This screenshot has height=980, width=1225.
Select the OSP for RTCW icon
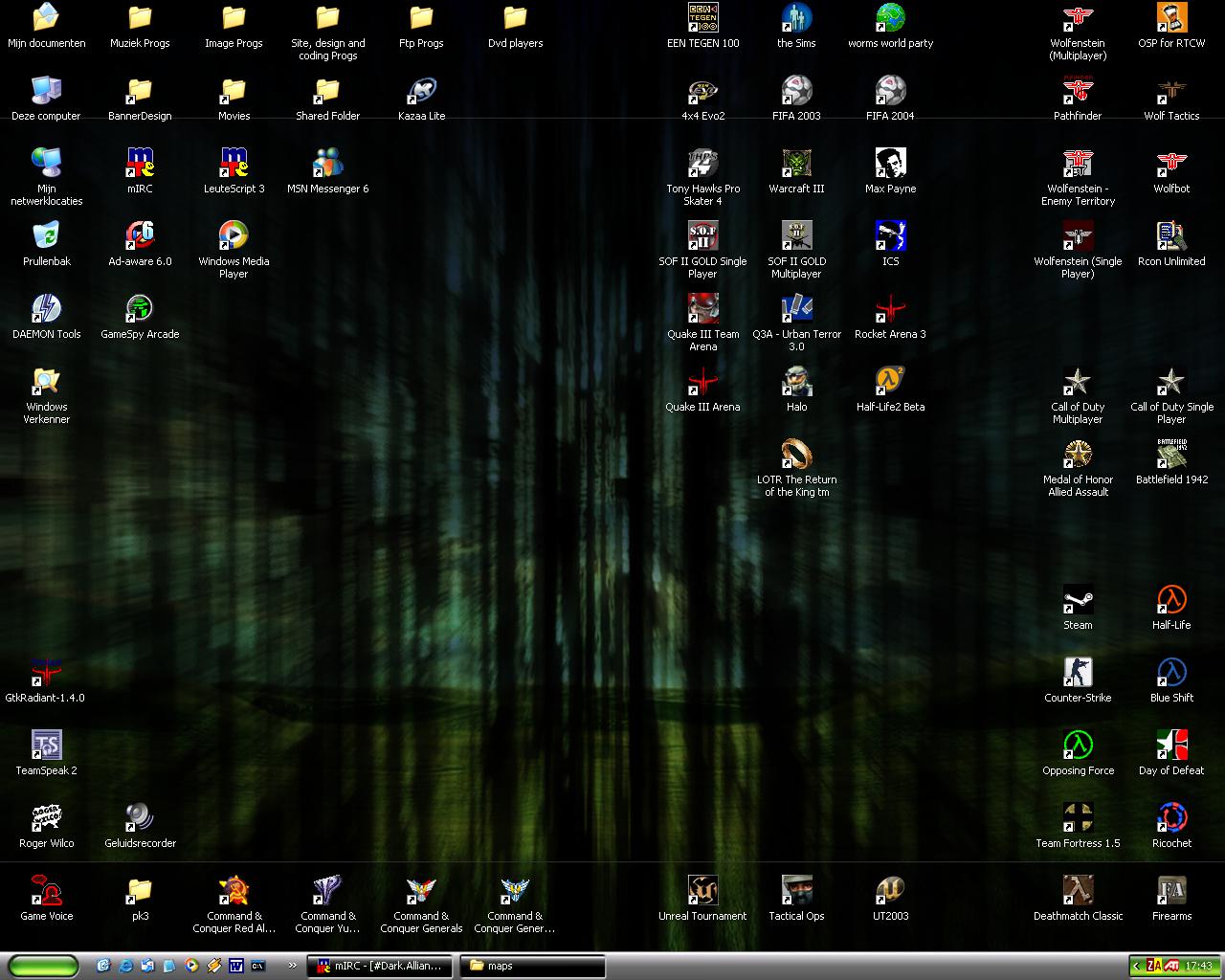1171,17
